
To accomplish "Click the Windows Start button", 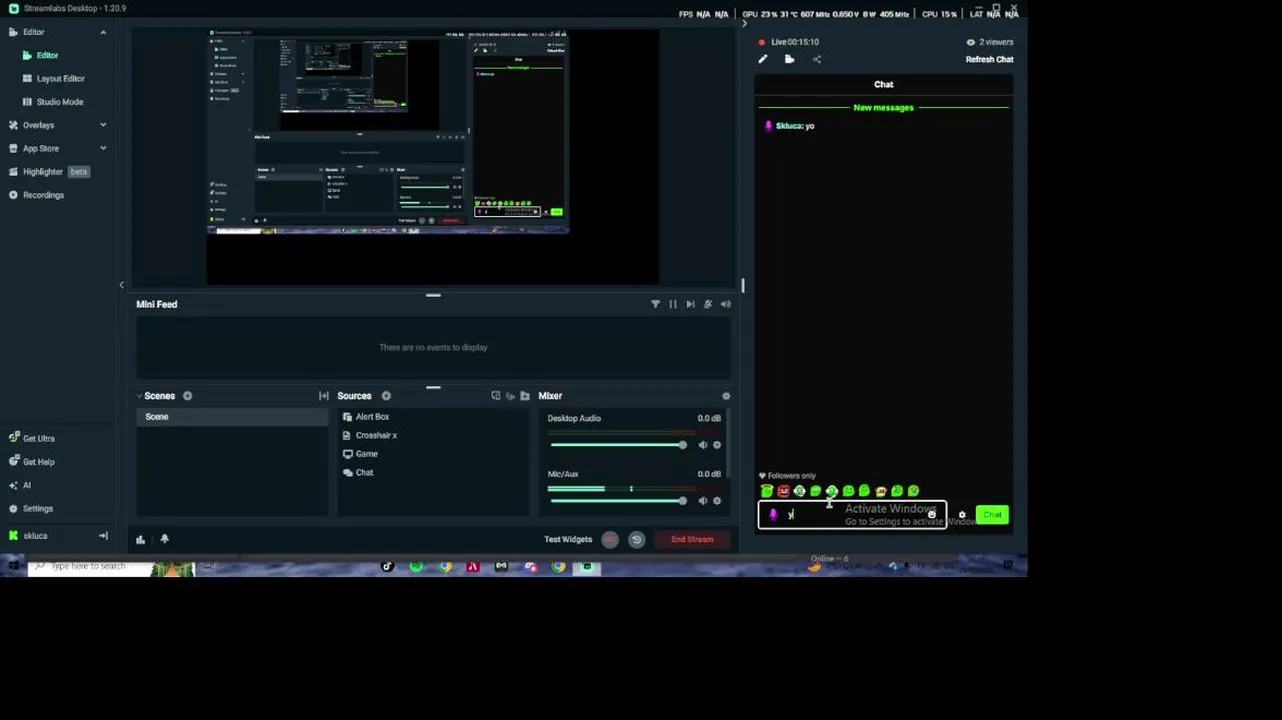I will click(x=13, y=567).
